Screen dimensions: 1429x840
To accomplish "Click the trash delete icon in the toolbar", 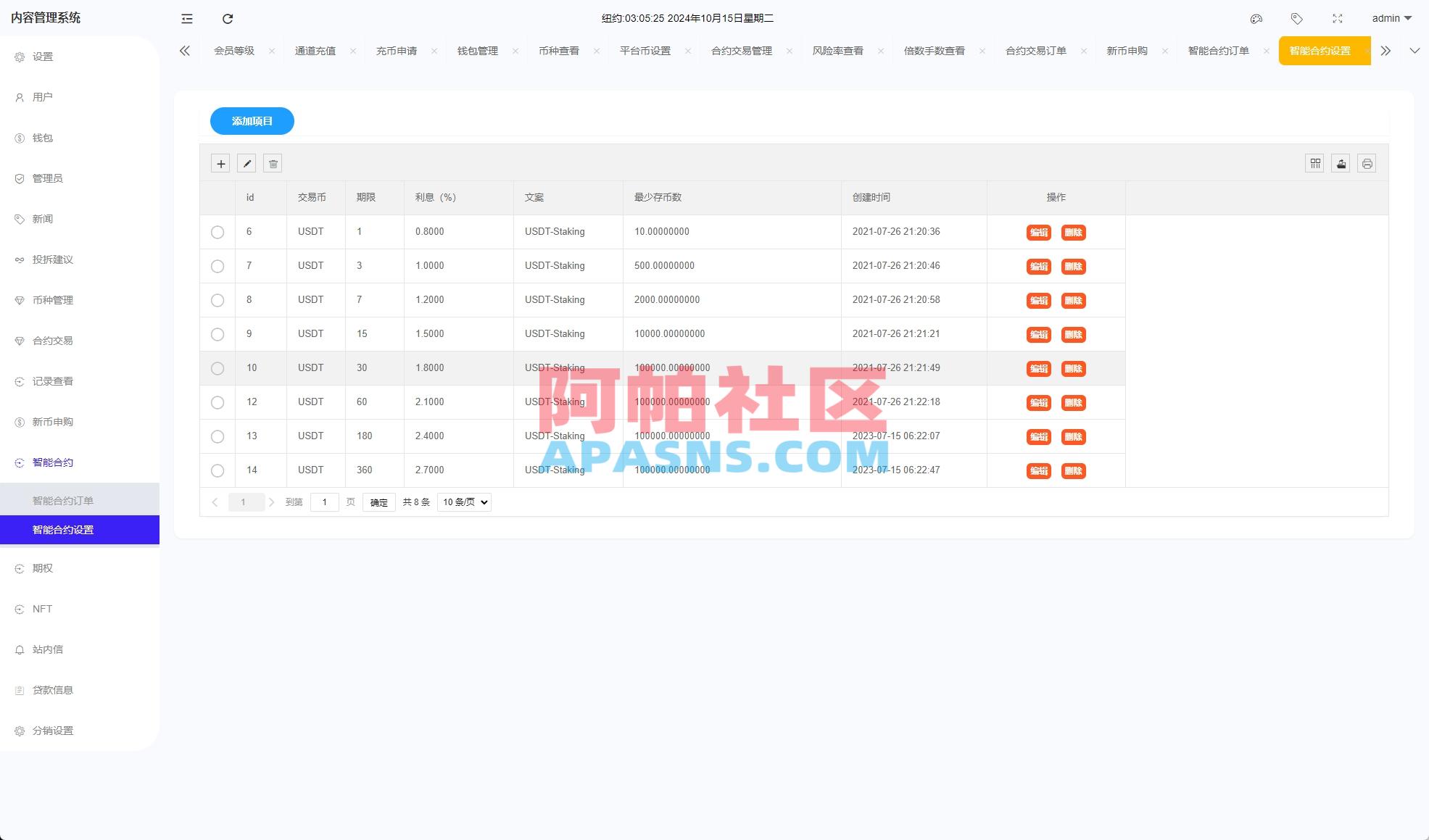I will pyautogui.click(x=273, y=163).
